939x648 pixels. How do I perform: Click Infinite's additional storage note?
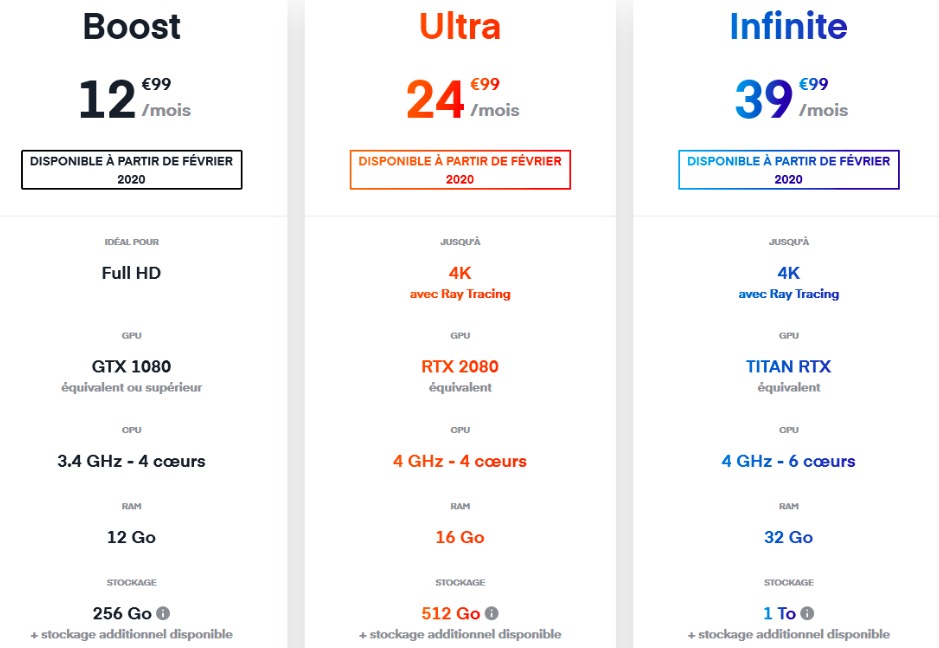[x=788, y=634]
